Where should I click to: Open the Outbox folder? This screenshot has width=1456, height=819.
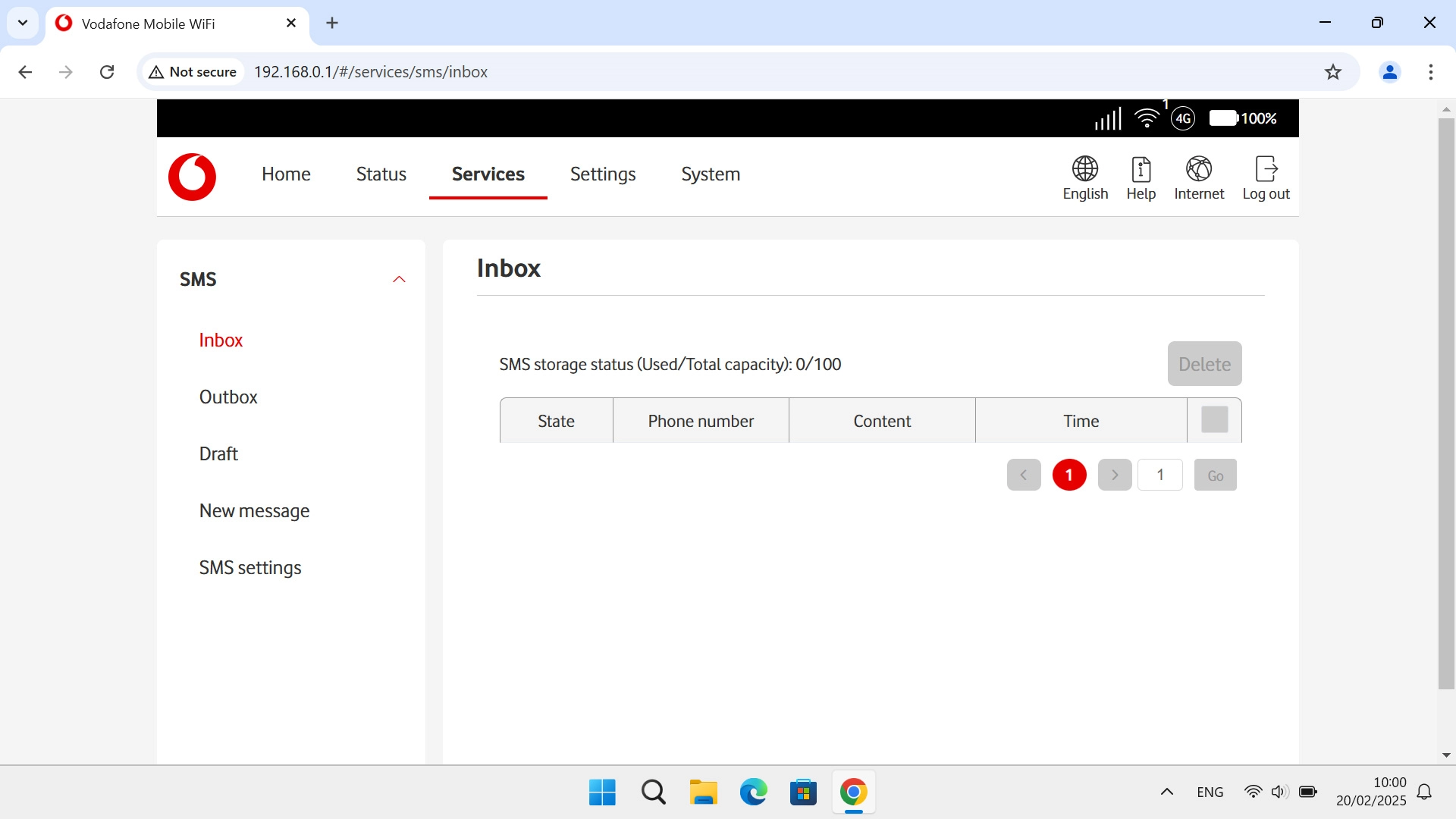[x=227, y=397]
